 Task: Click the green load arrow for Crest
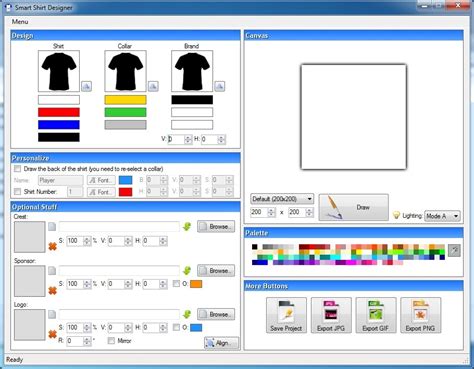tap(187, 226)
